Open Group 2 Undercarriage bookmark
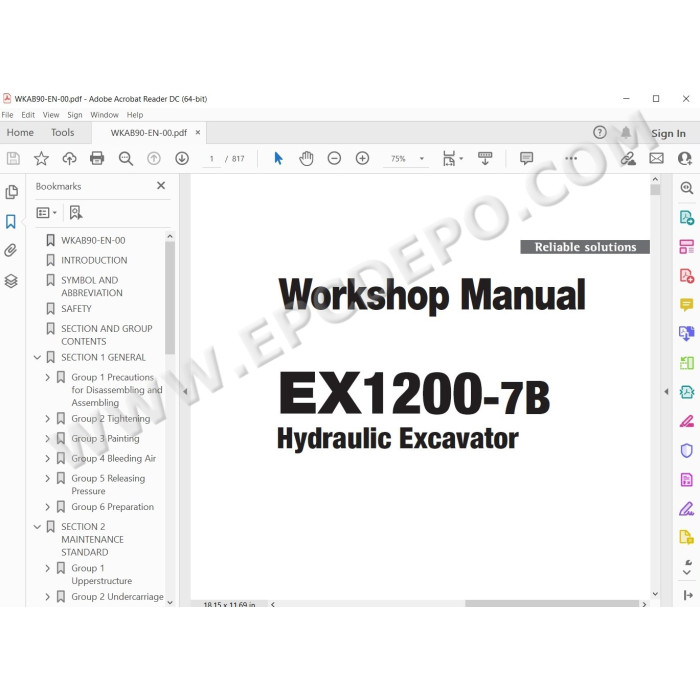Viewport: 700px width, 700px height. 117,597
